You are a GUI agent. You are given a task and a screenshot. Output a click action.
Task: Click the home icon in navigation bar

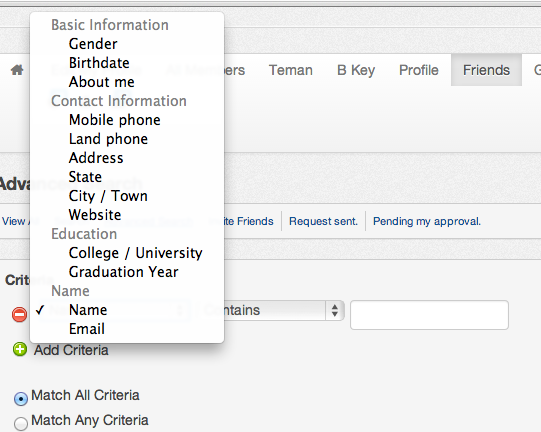[17, 70]
